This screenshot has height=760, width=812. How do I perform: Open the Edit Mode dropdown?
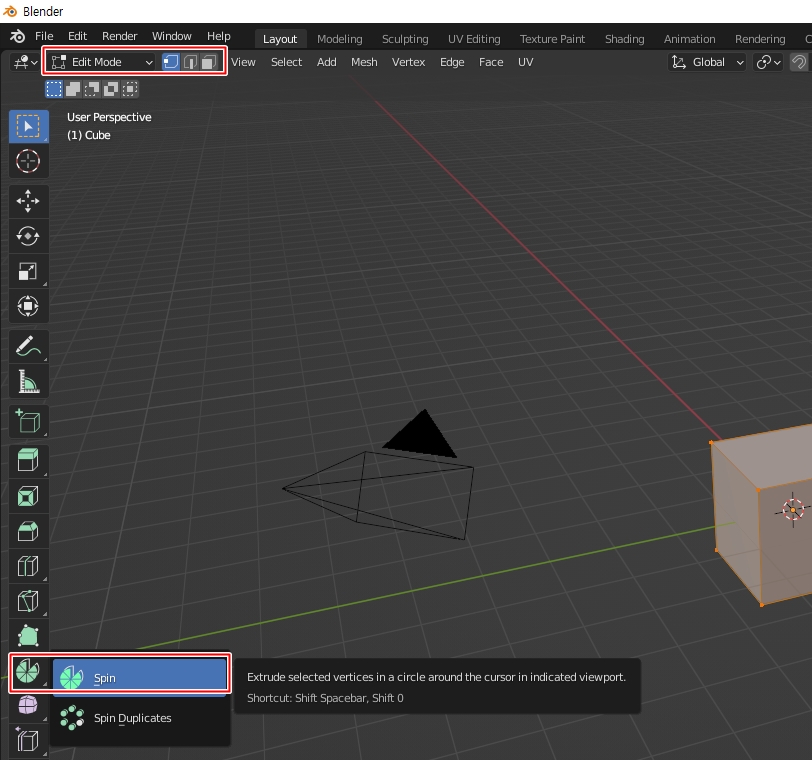click(x=103, y=62)
